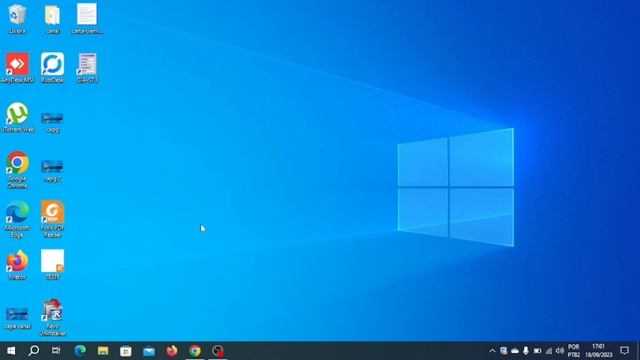Open Microsoft Store from the taskbar
The height and width of the screenshot is (360, 640).
[126, 351]
